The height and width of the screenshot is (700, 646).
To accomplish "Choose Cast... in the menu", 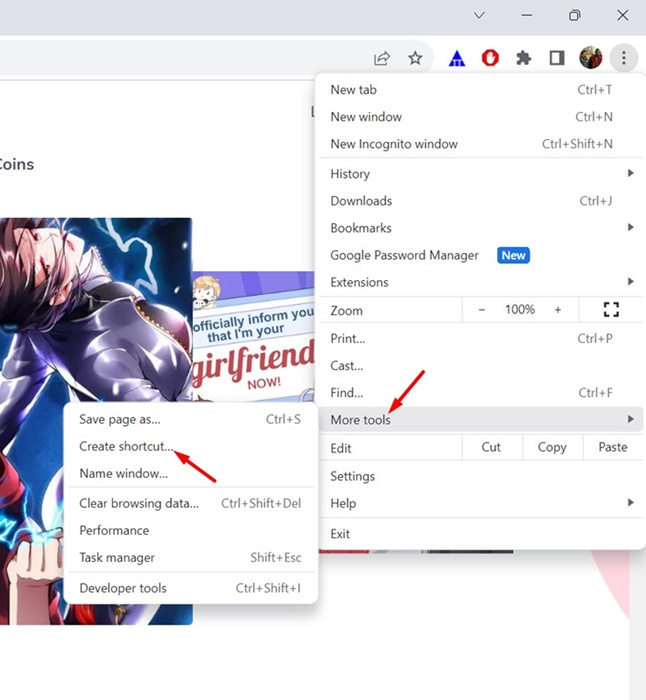I will coord(481,366).
